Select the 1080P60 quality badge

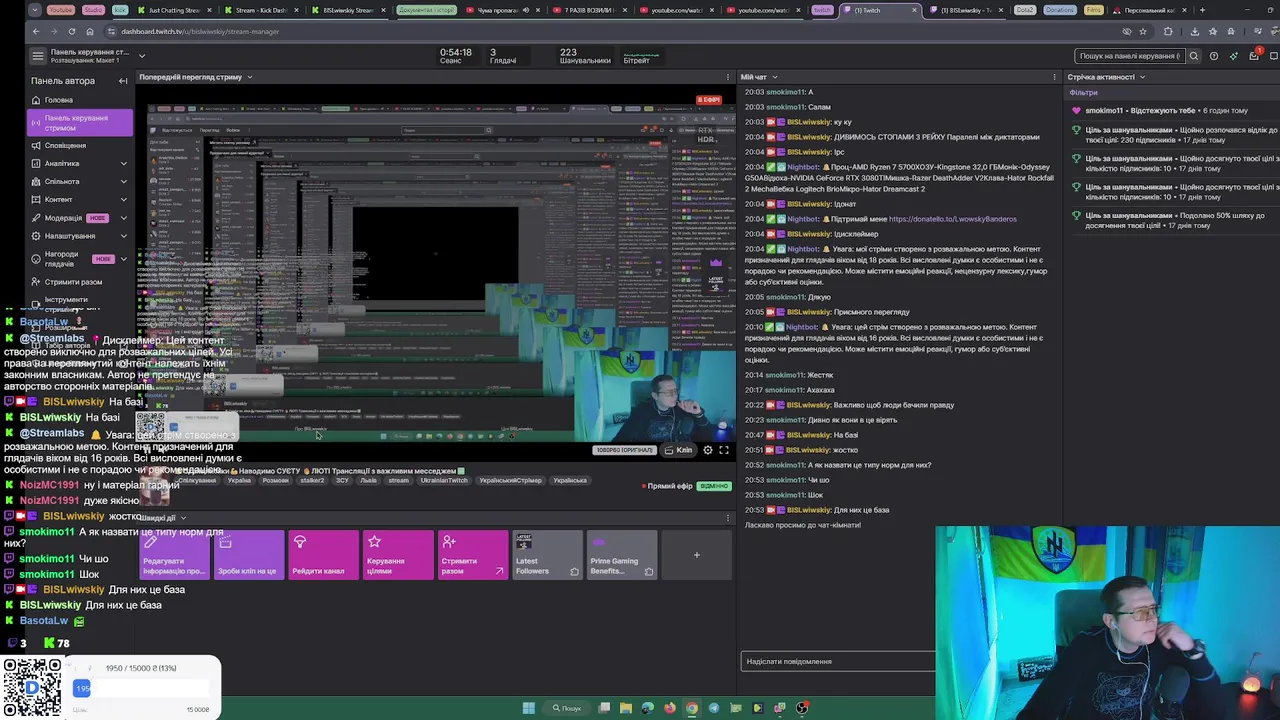pyautogui.click(x=624, y=450)
